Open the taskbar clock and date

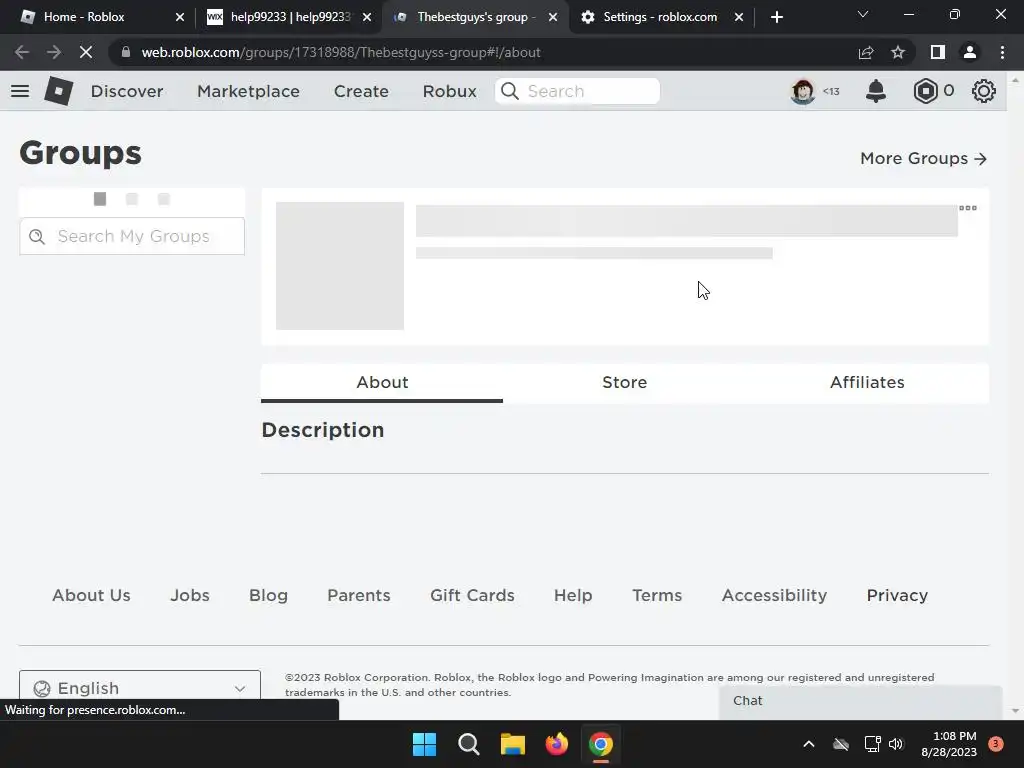pos(948,744)
